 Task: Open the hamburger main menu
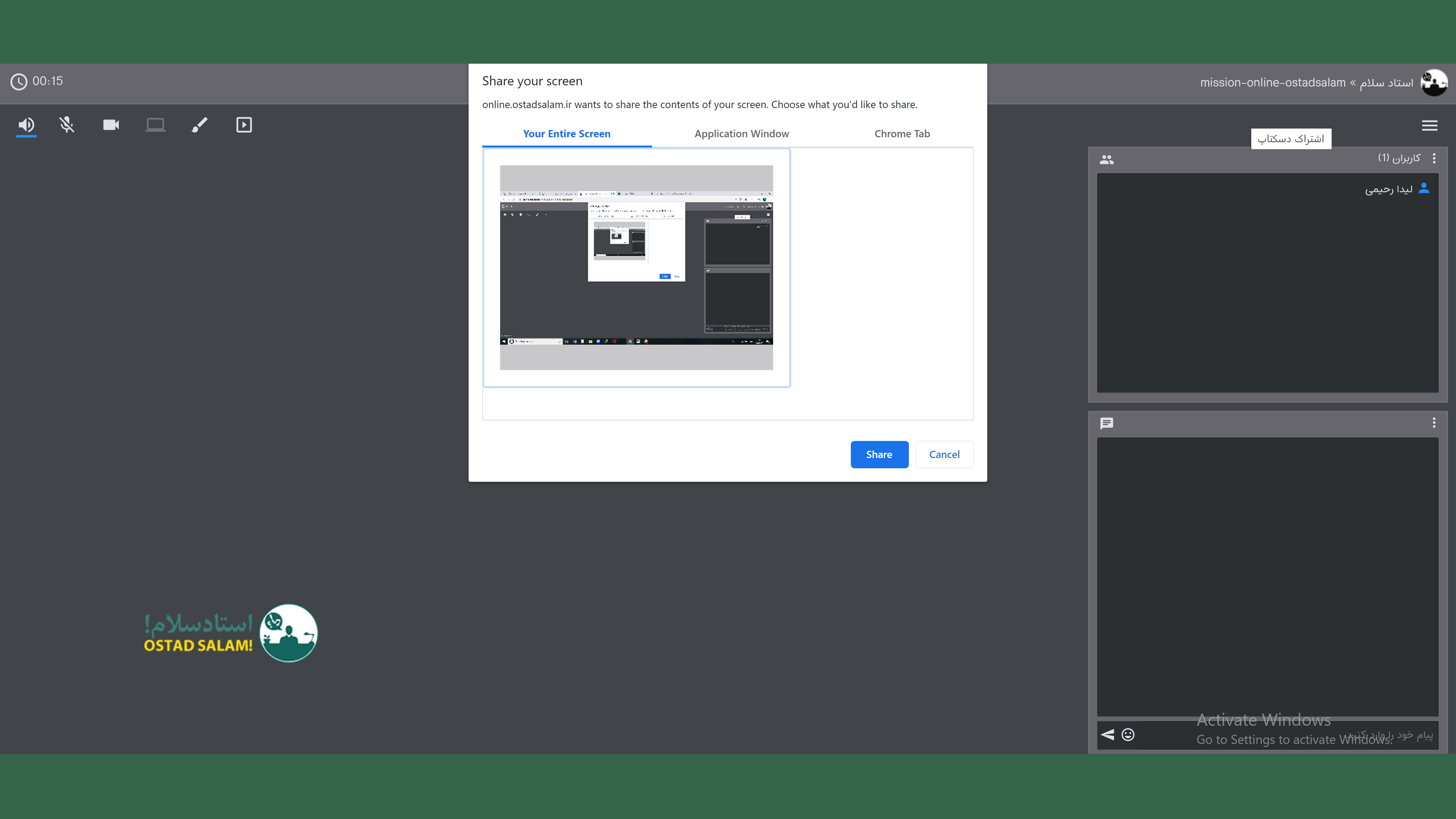tap(1429, 126)
